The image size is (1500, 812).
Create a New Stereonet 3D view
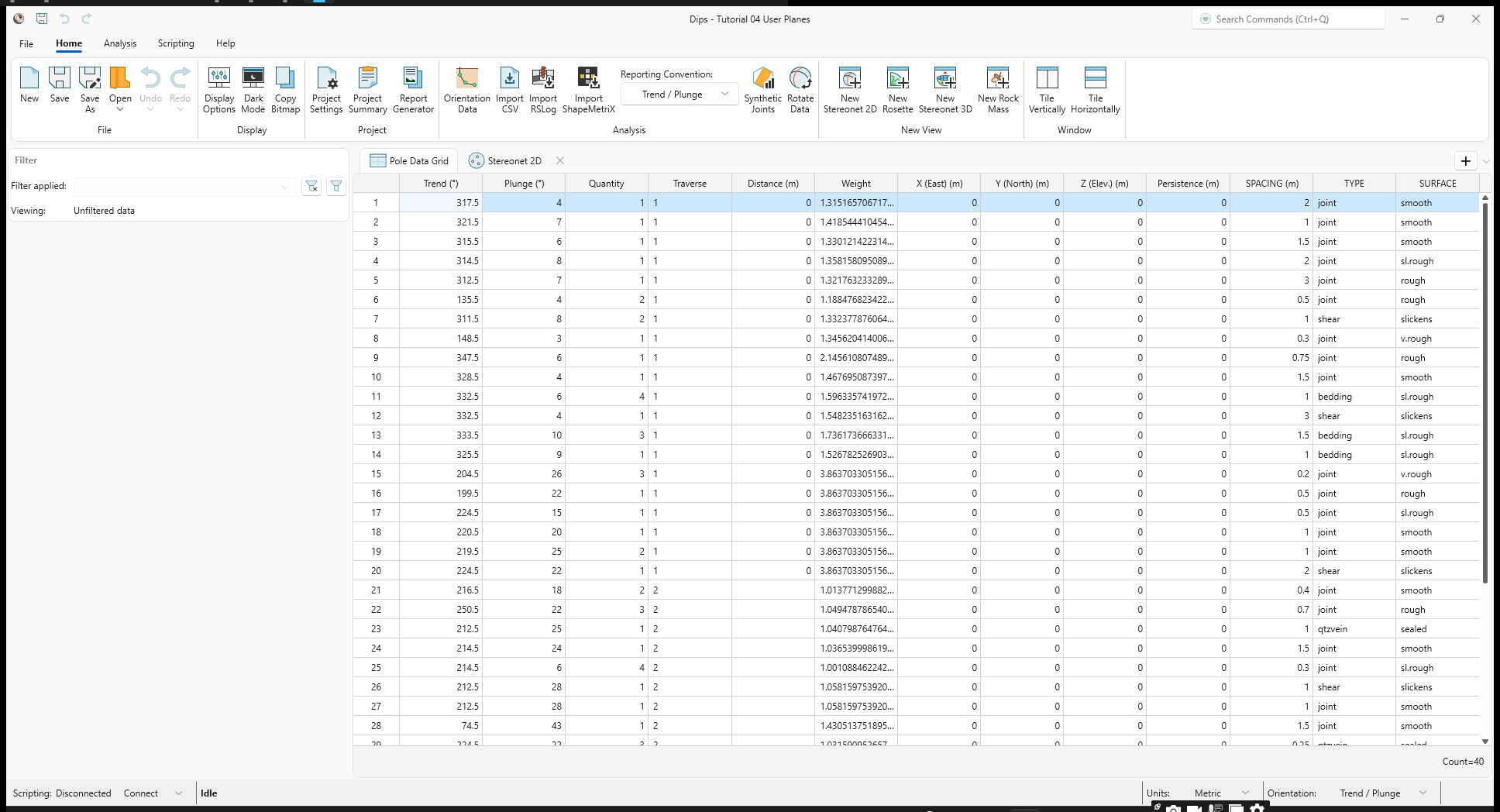(945, 90)
